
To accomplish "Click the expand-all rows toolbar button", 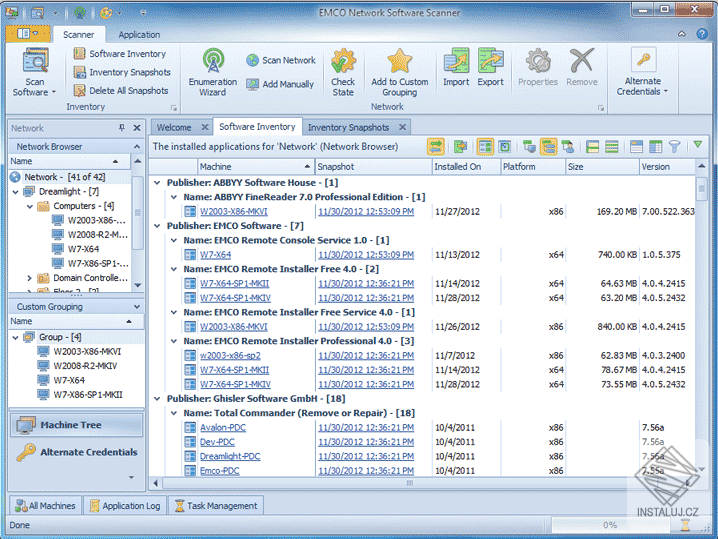I will pos(593,147).
